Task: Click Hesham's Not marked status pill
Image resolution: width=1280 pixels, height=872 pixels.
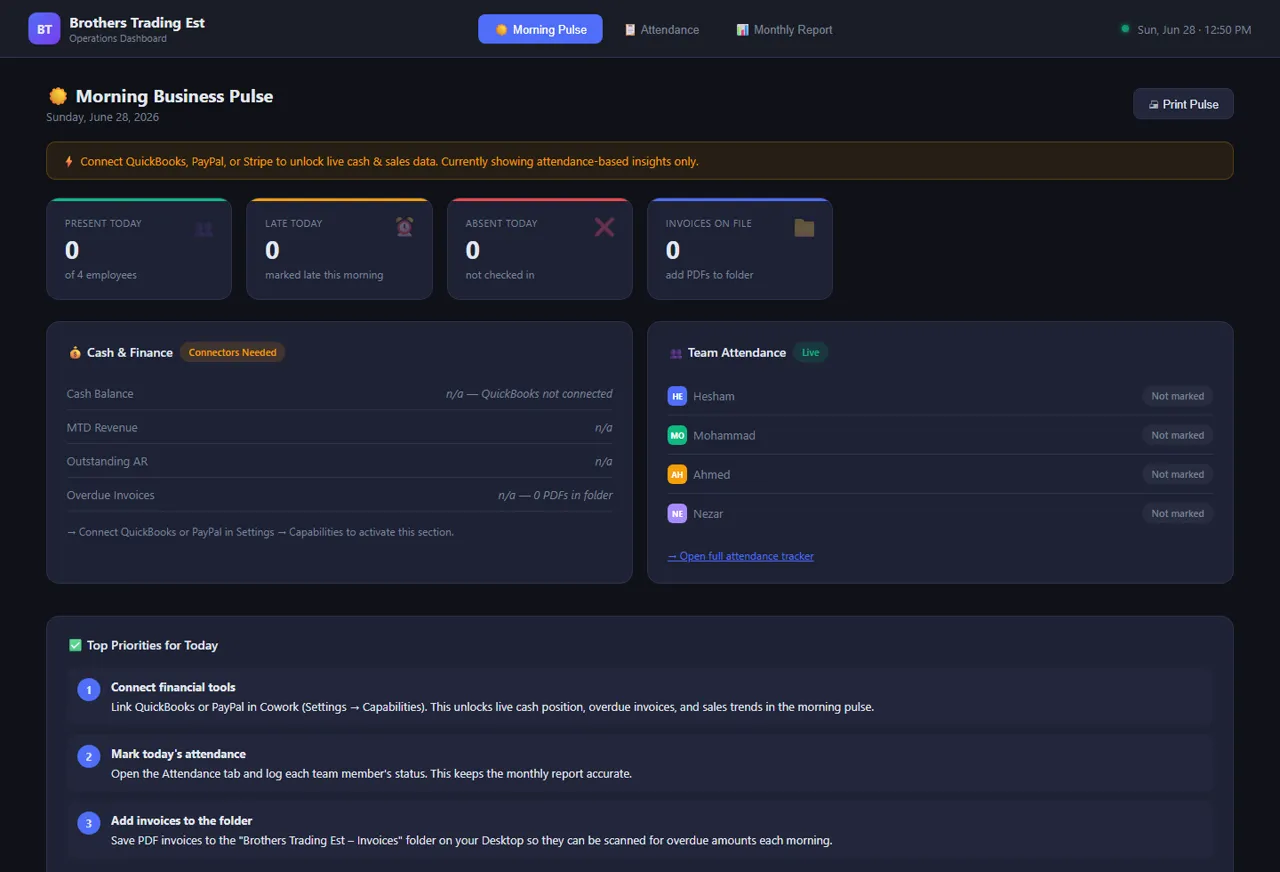Action: pos(1177,396)
